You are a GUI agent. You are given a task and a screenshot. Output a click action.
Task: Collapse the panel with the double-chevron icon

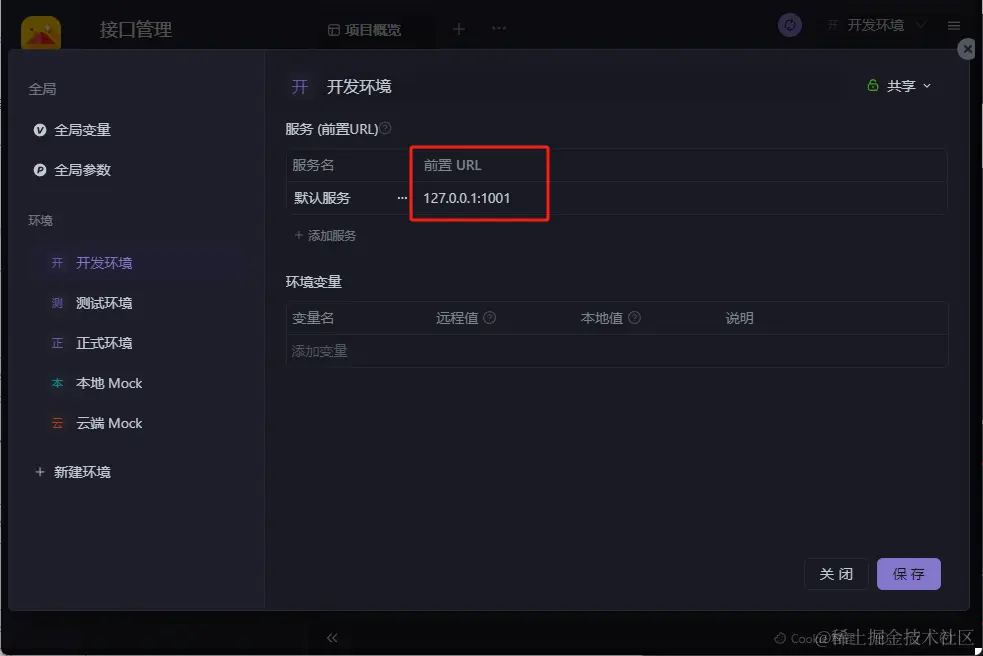tap(332, 638)
